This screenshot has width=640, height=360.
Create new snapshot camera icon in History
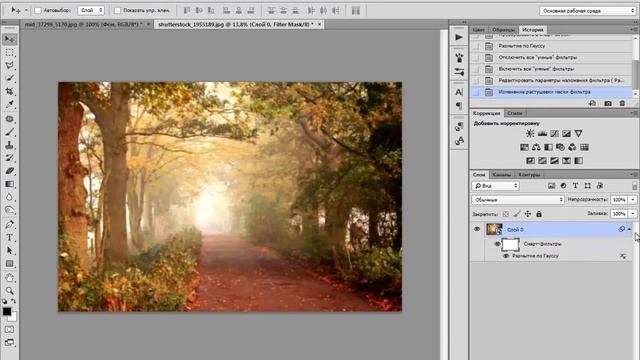[x=608, y=103]
